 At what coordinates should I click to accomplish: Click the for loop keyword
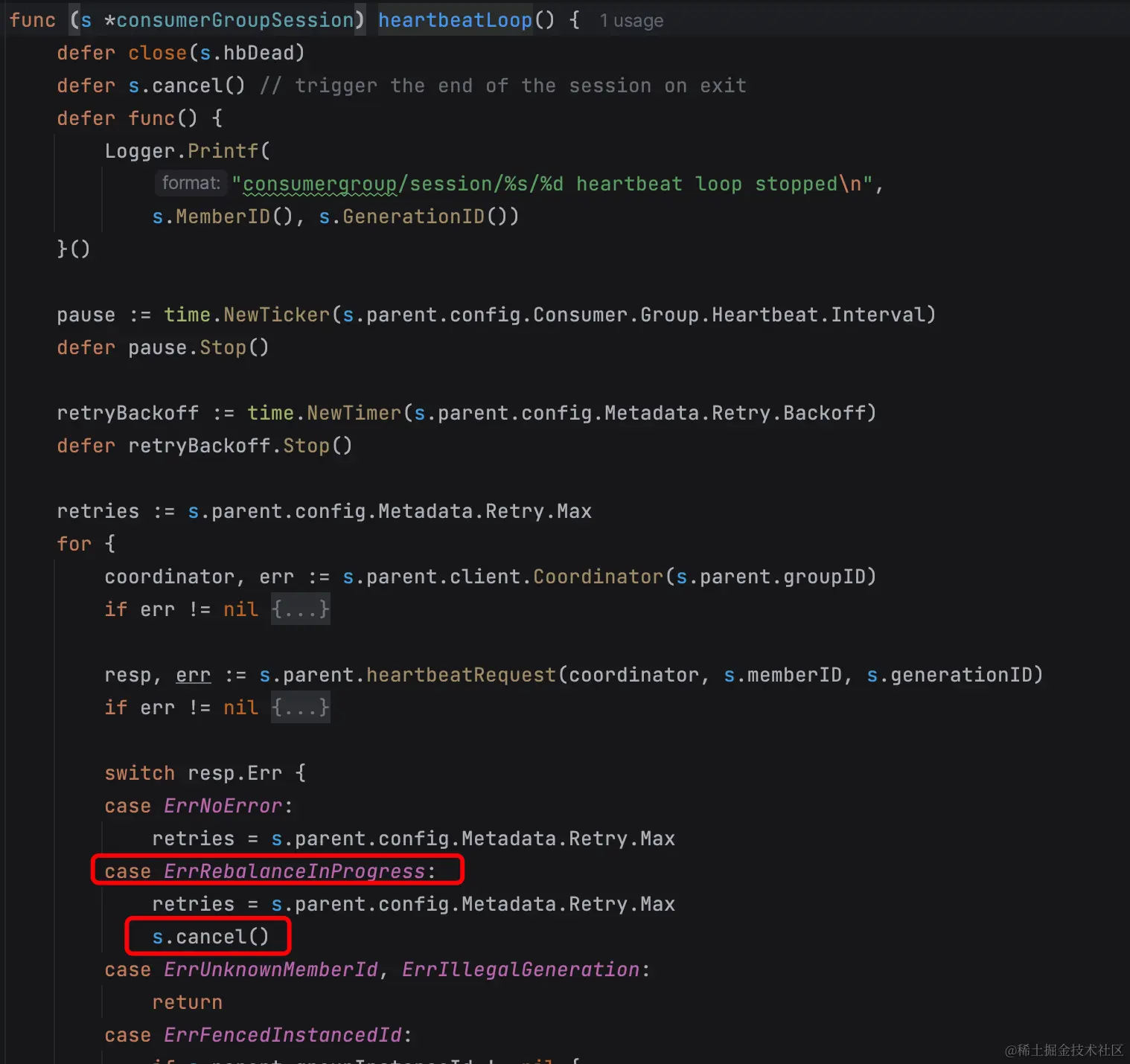[x=74, y=544]
